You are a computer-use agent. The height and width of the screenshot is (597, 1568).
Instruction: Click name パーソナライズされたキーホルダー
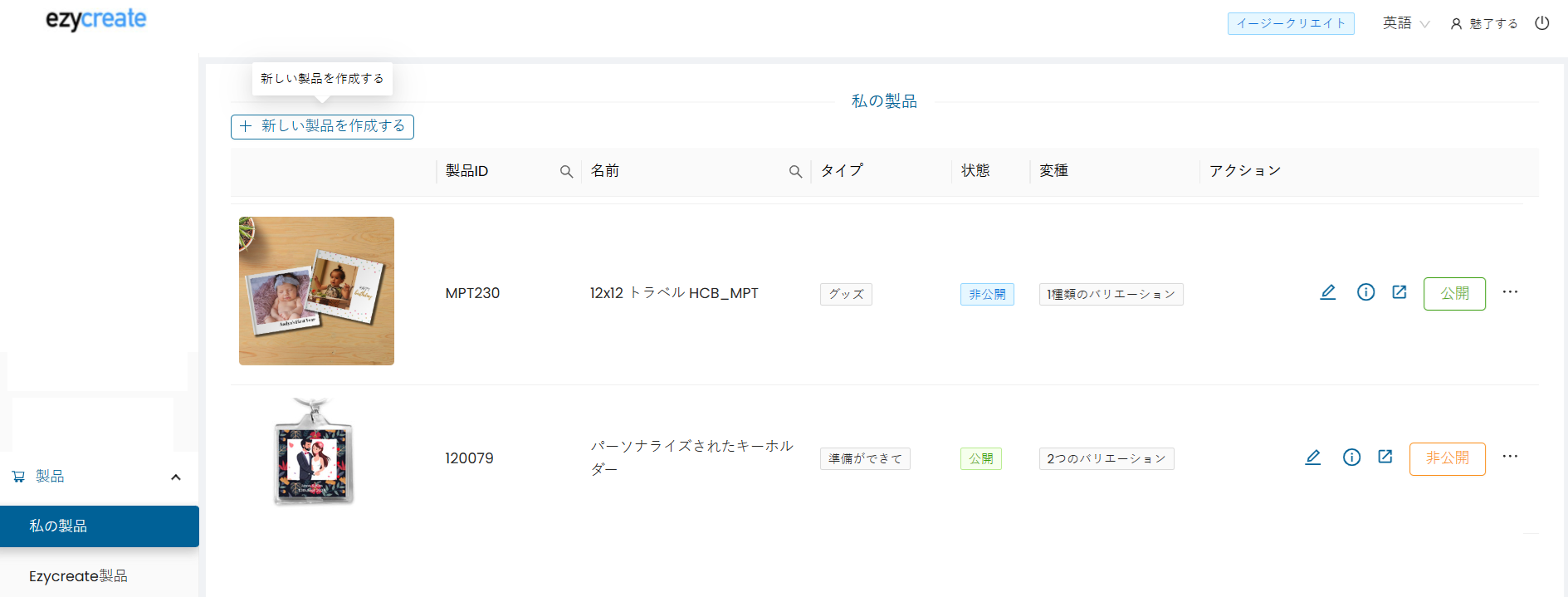point(692,458)
